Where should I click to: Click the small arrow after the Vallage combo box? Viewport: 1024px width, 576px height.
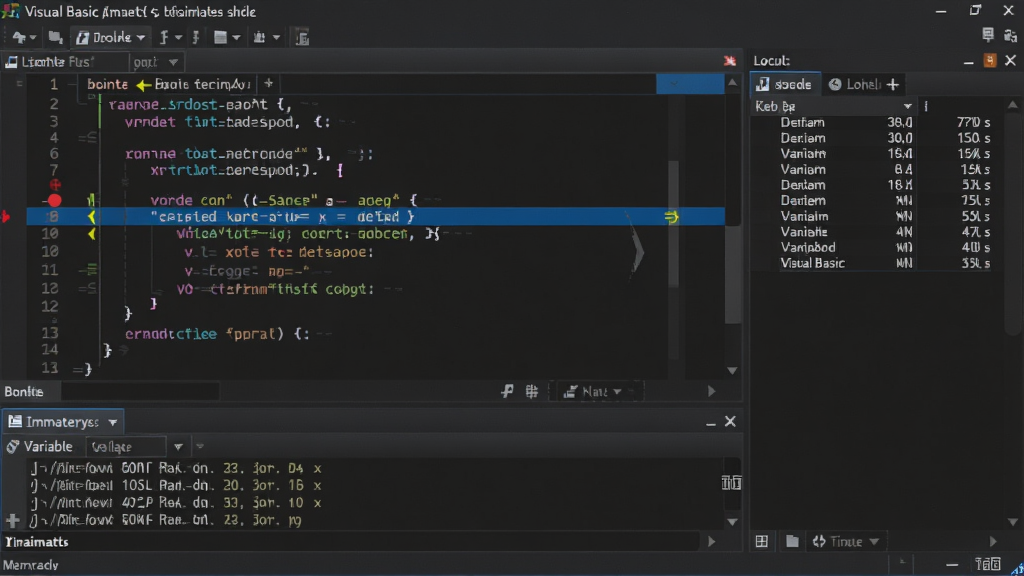pyautogui.click(x=200, y=447)
